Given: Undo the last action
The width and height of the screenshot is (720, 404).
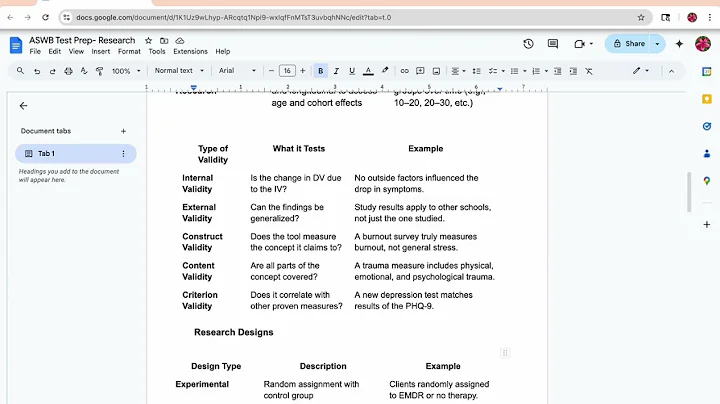Looking at the screenshot, I should 37,71.
